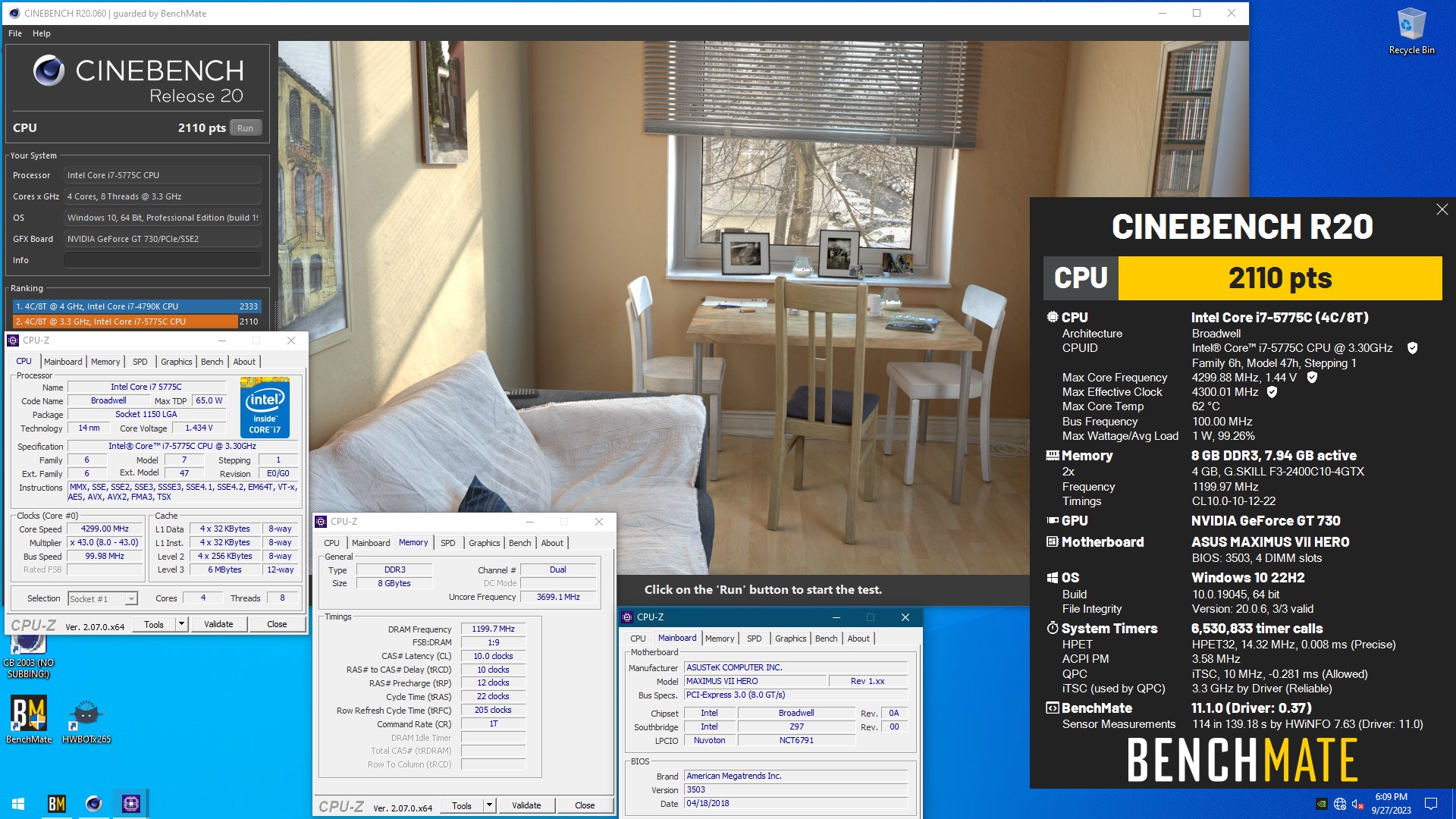Open the Cinebench File menu
Viewport: 1456px width, 819px height.
tap(15, 33)
